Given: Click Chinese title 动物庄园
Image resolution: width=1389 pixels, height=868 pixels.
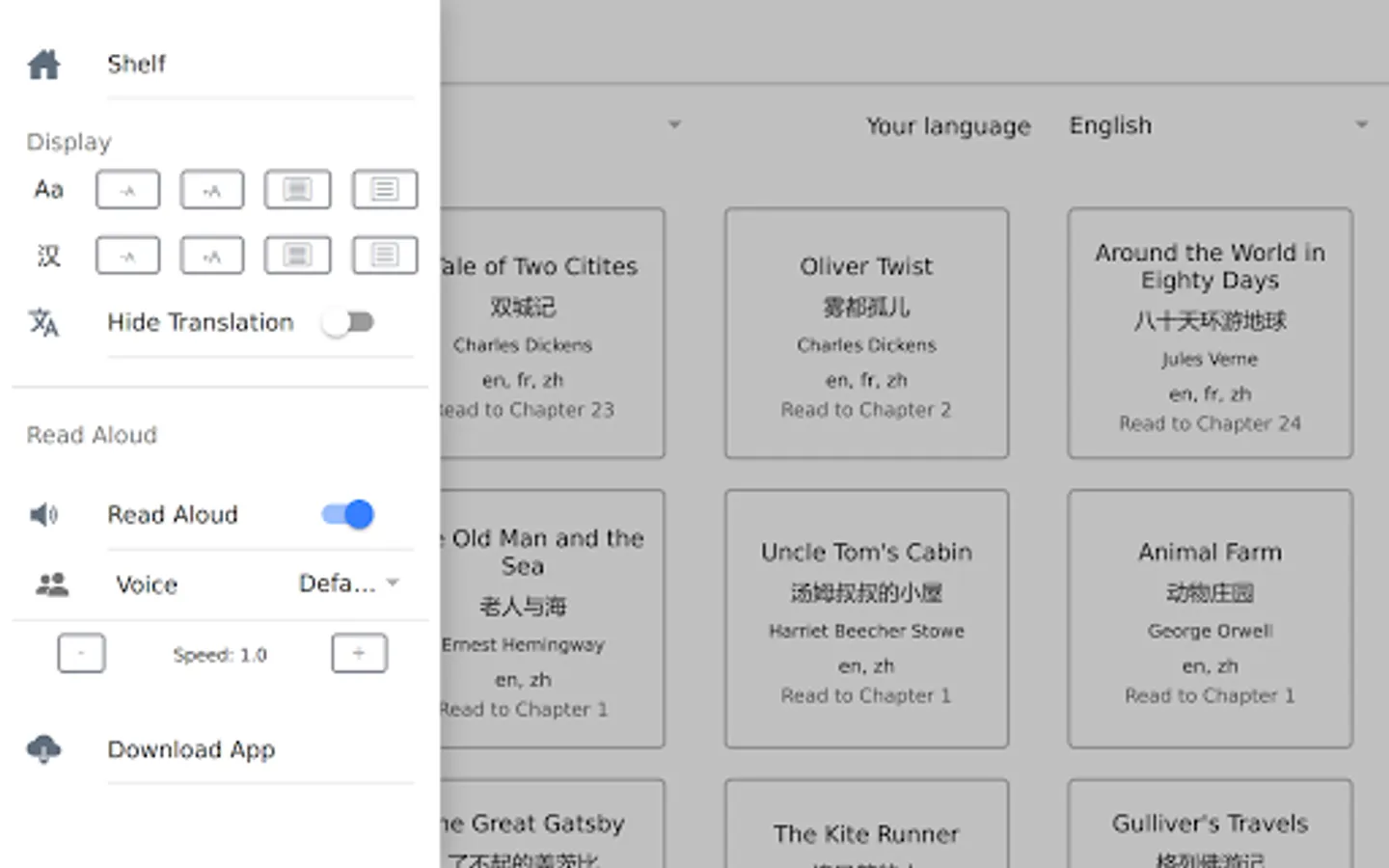Looking at the screenshot, I should pos(1210,593).
